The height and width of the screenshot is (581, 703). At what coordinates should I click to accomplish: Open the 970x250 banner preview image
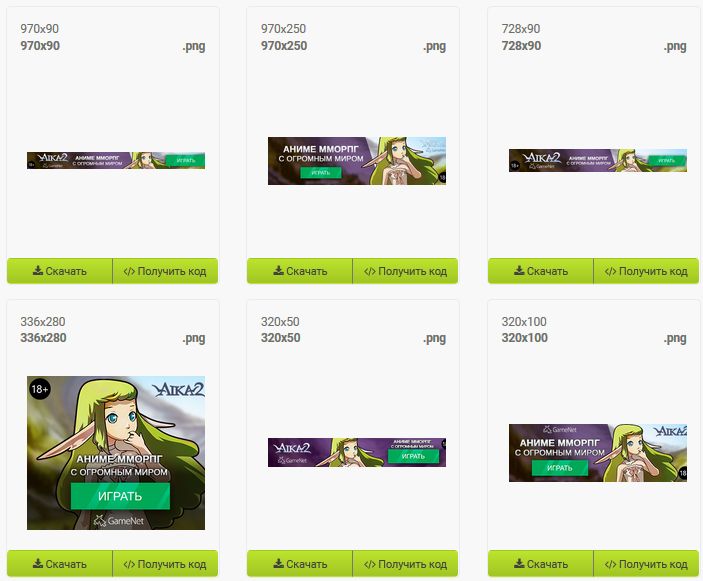(357, 161)
